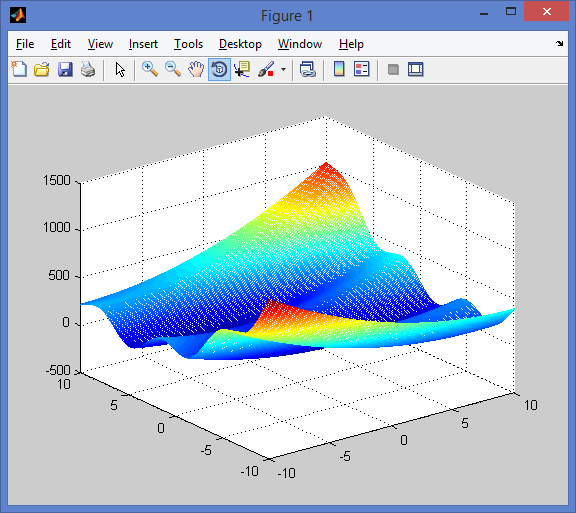Show plot tools and dock figure
576x513 pixels.
[x=415, y=69]
